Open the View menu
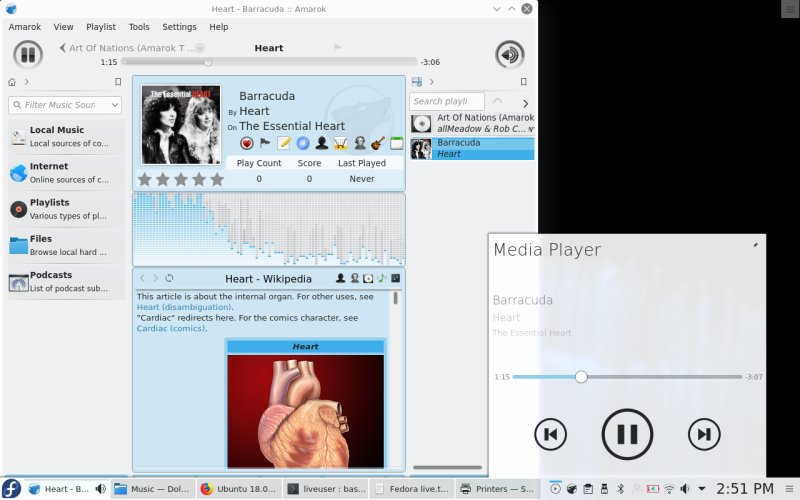The height and width of the screenshot is (500, 800). [x=63, y=27]
